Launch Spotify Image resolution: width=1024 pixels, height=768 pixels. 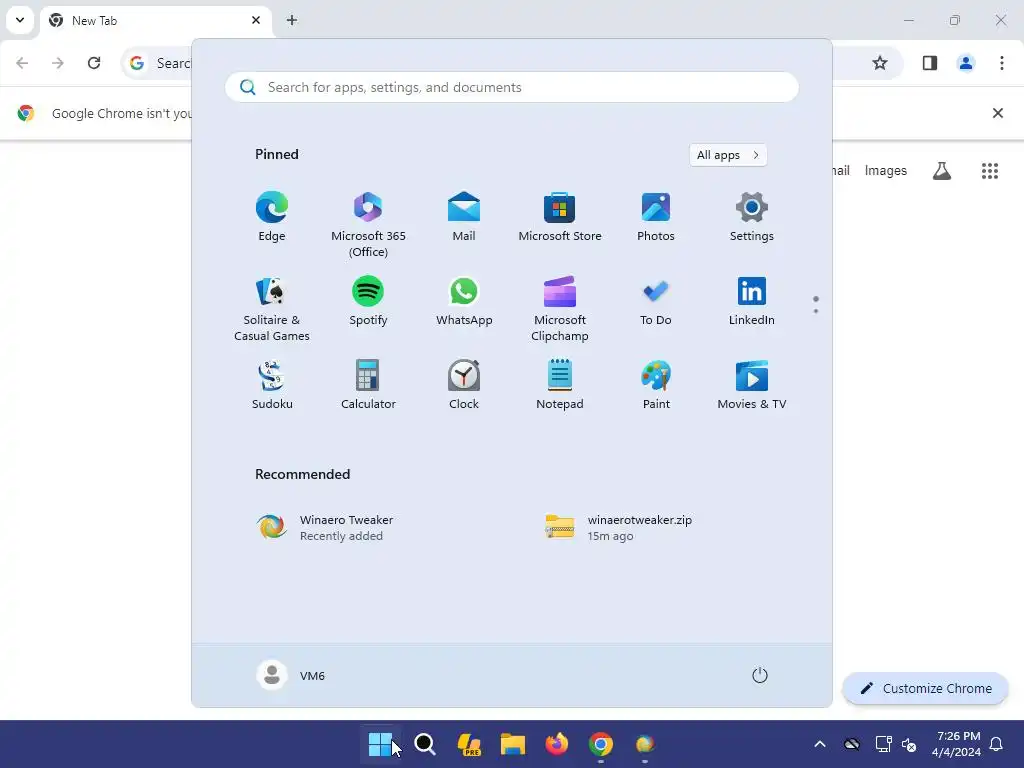pos(368,301)
